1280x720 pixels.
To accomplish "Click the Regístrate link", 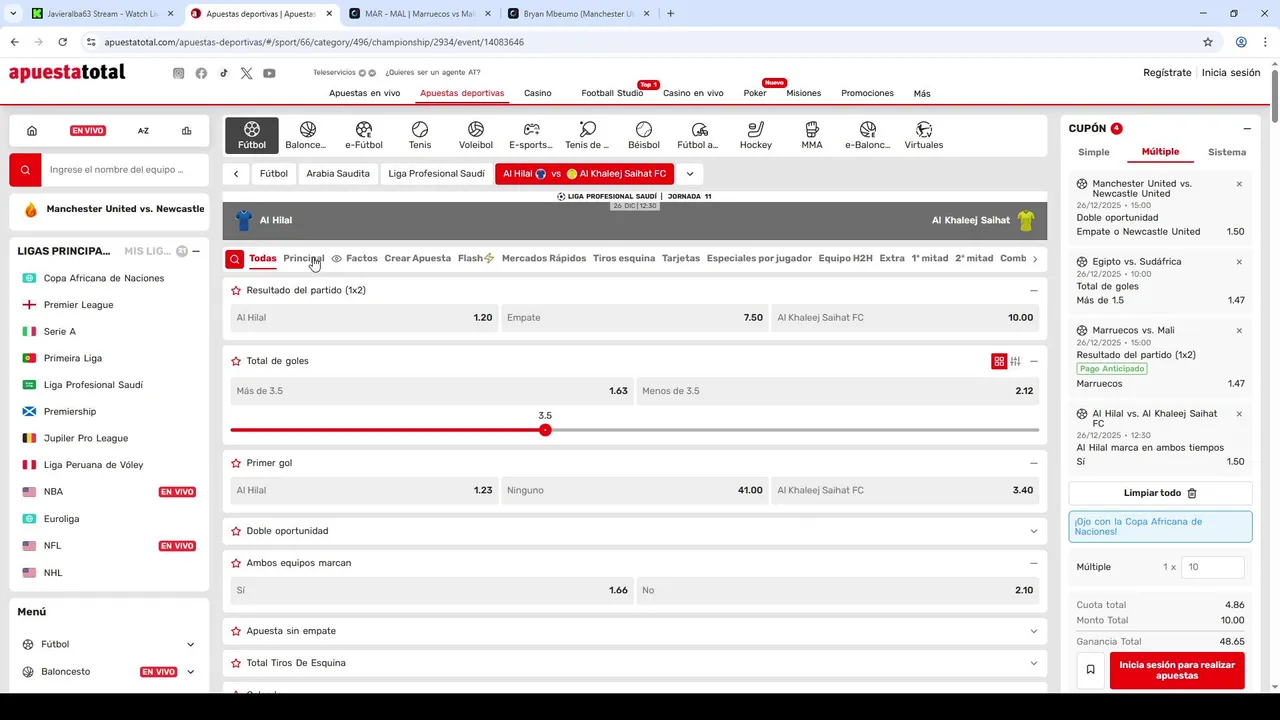I will pos(1167,73).
